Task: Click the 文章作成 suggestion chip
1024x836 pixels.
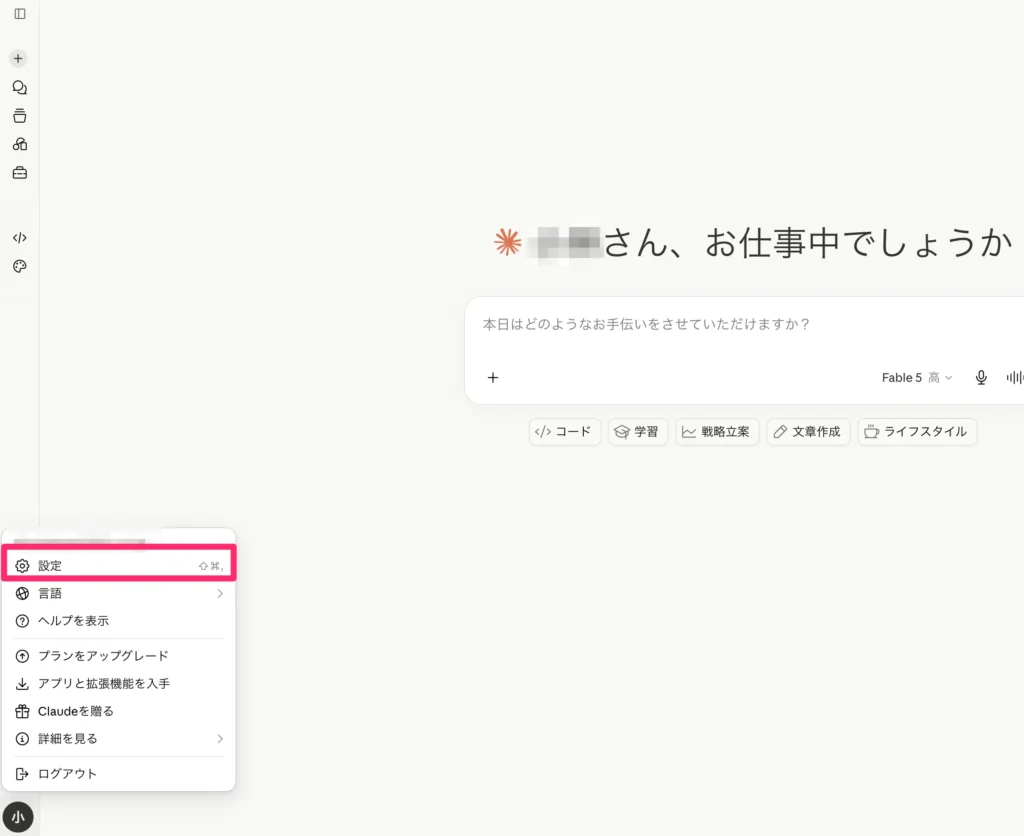Action: pos(808,432)
